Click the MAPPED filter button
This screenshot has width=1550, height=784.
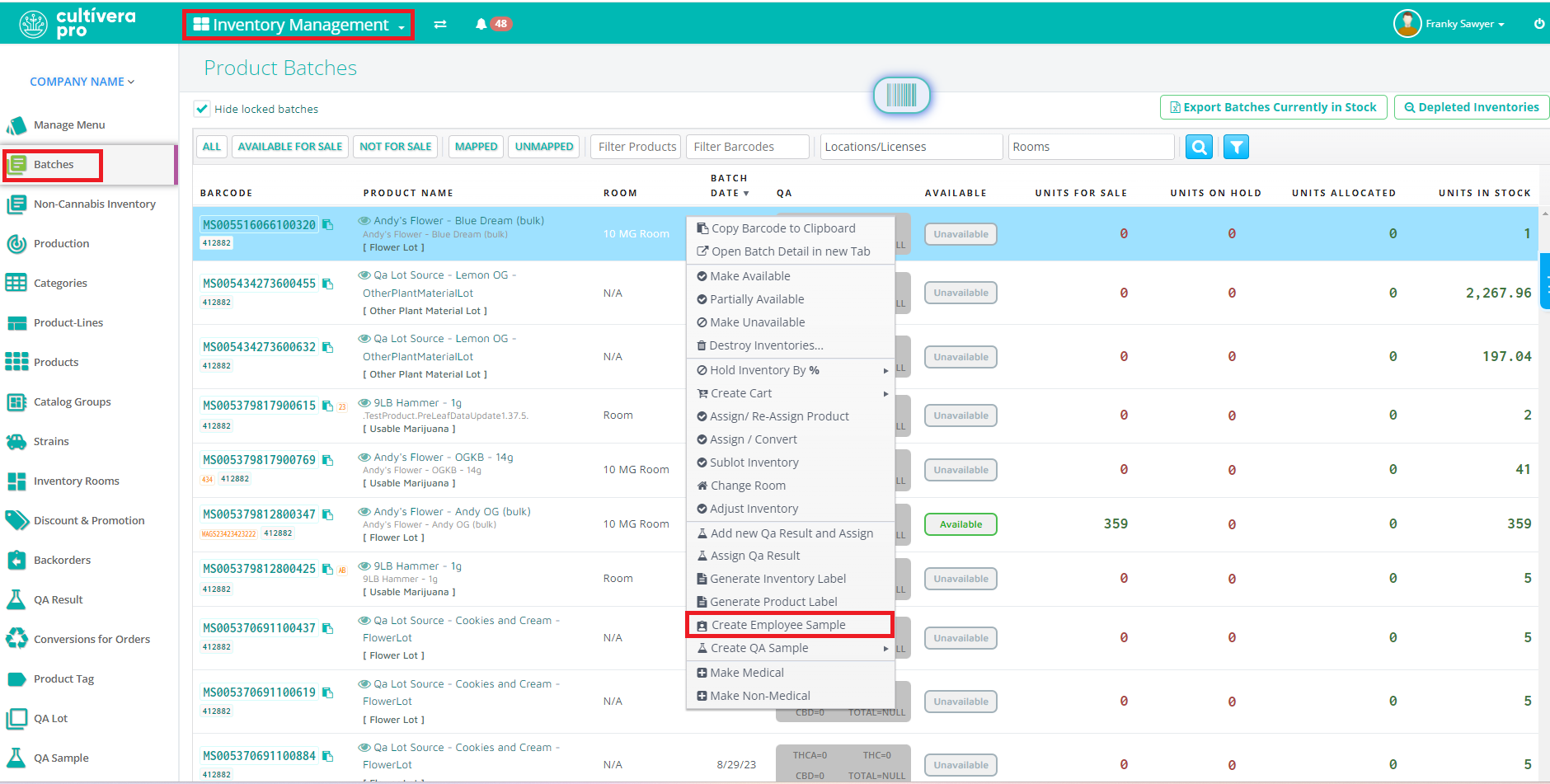[x=476, y=147]
